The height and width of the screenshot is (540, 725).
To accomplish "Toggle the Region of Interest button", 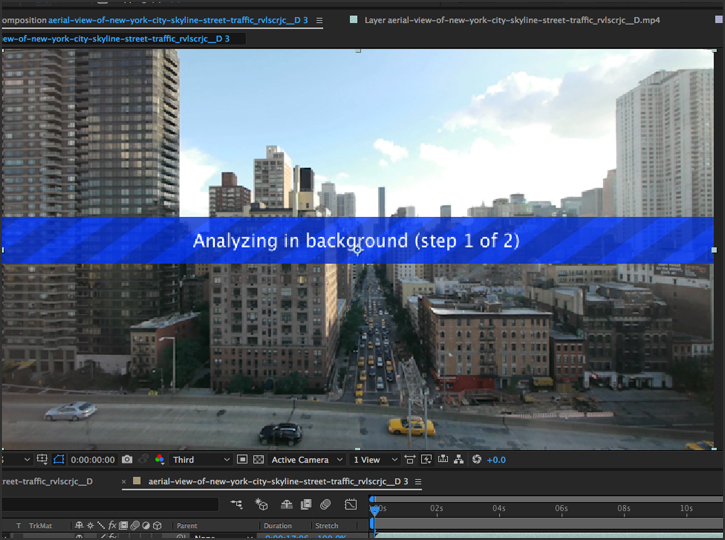I will 242,459.
